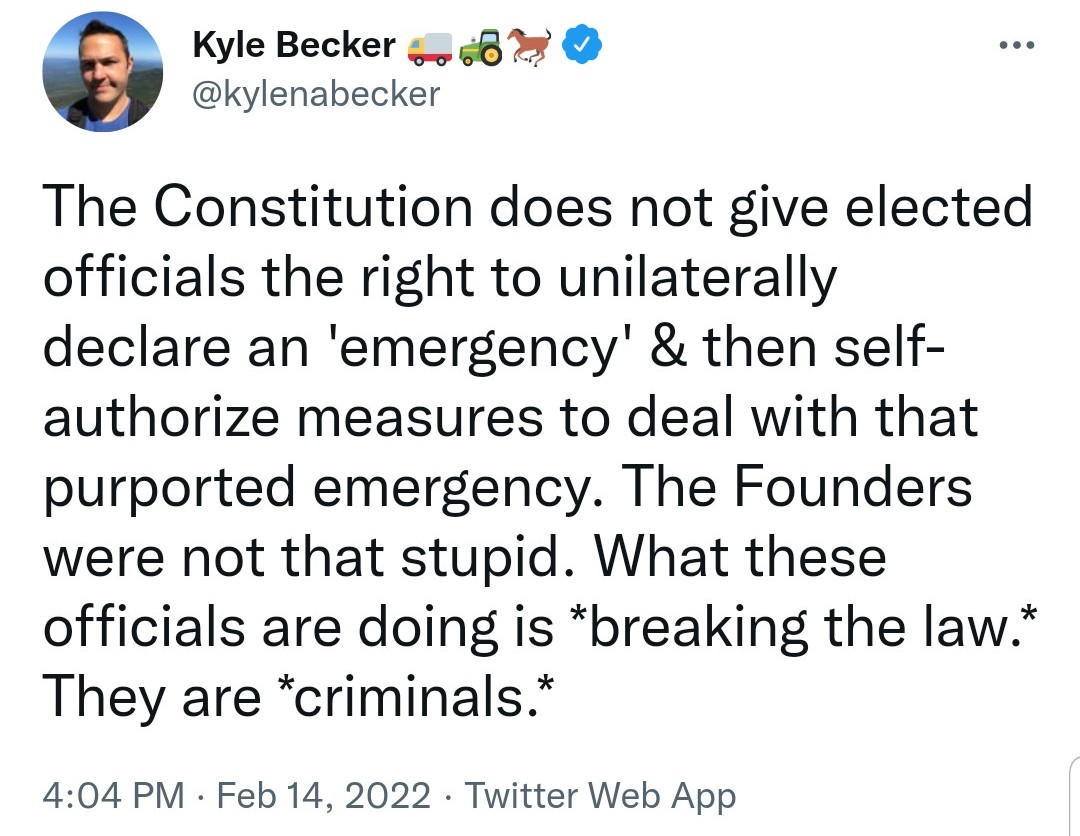Click the brown horse emoji icon
The width and height of the screenshot is (1080, 836).
[530, 46]
